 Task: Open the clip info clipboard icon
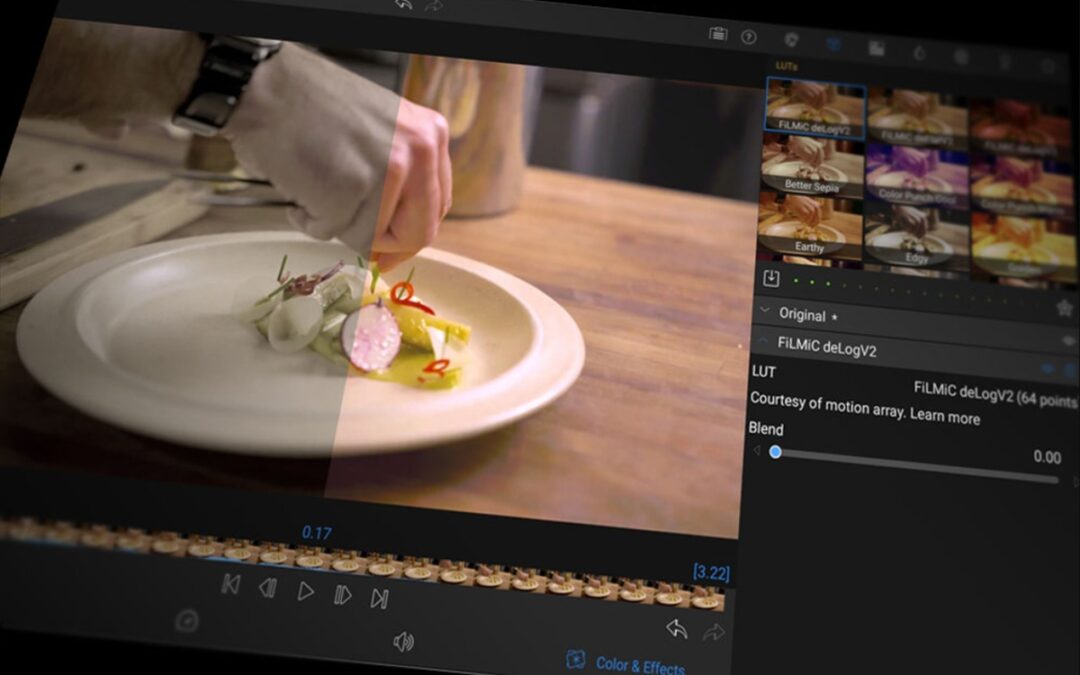pyautogui.click(x=718, y=35)
